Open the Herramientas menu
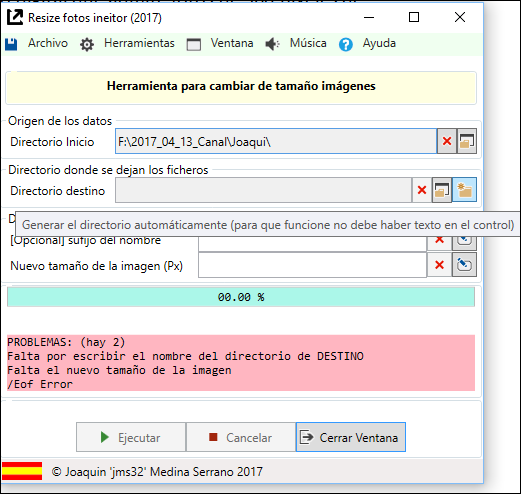 pos(139,43)
